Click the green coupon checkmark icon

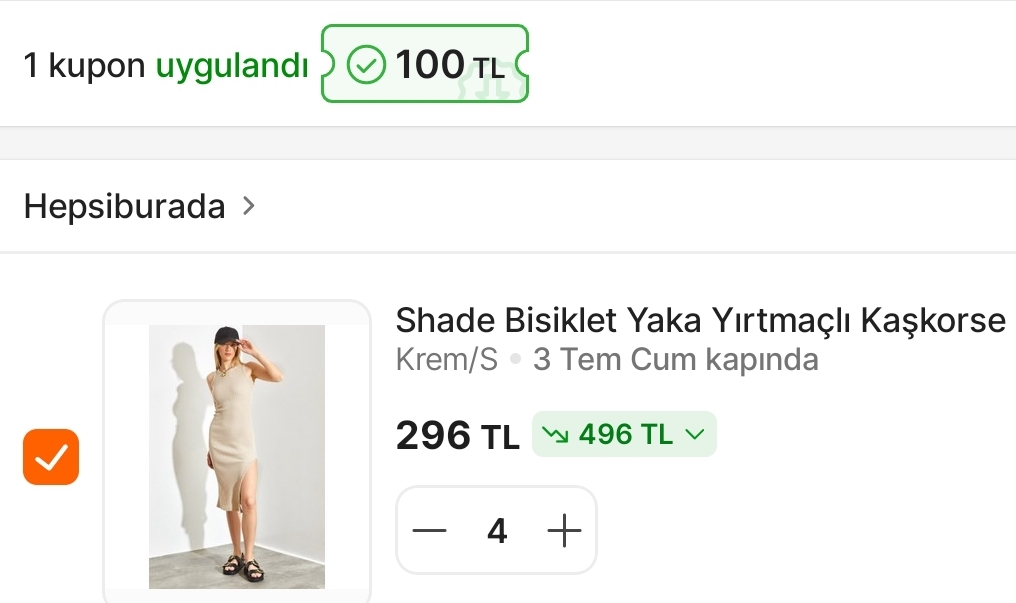(x=366, y=64)
